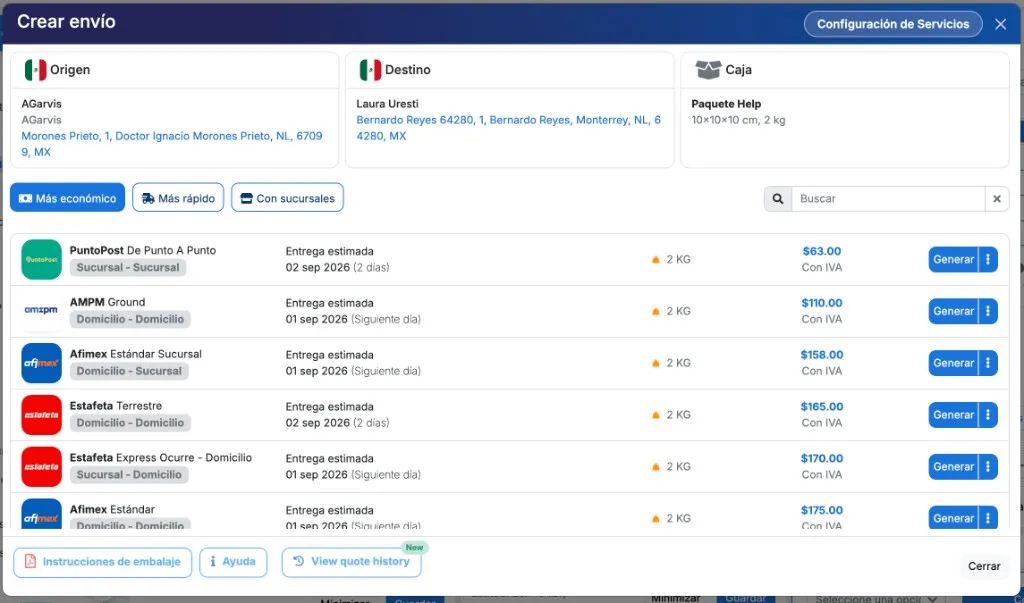
Task: Click the $110.00 price
Action: point(822,303)
